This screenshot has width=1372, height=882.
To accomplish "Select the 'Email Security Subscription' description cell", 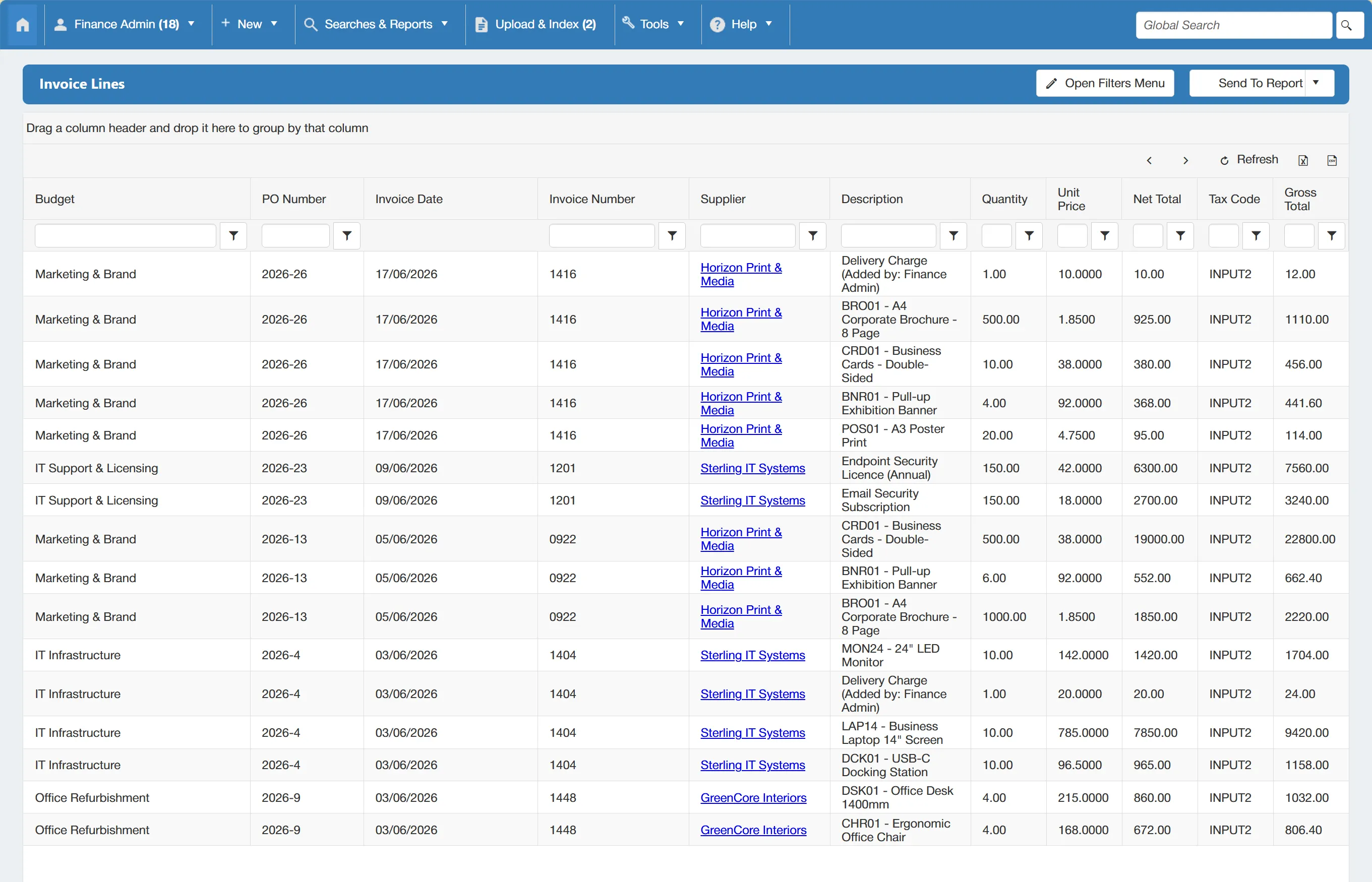I will (900, 500).
